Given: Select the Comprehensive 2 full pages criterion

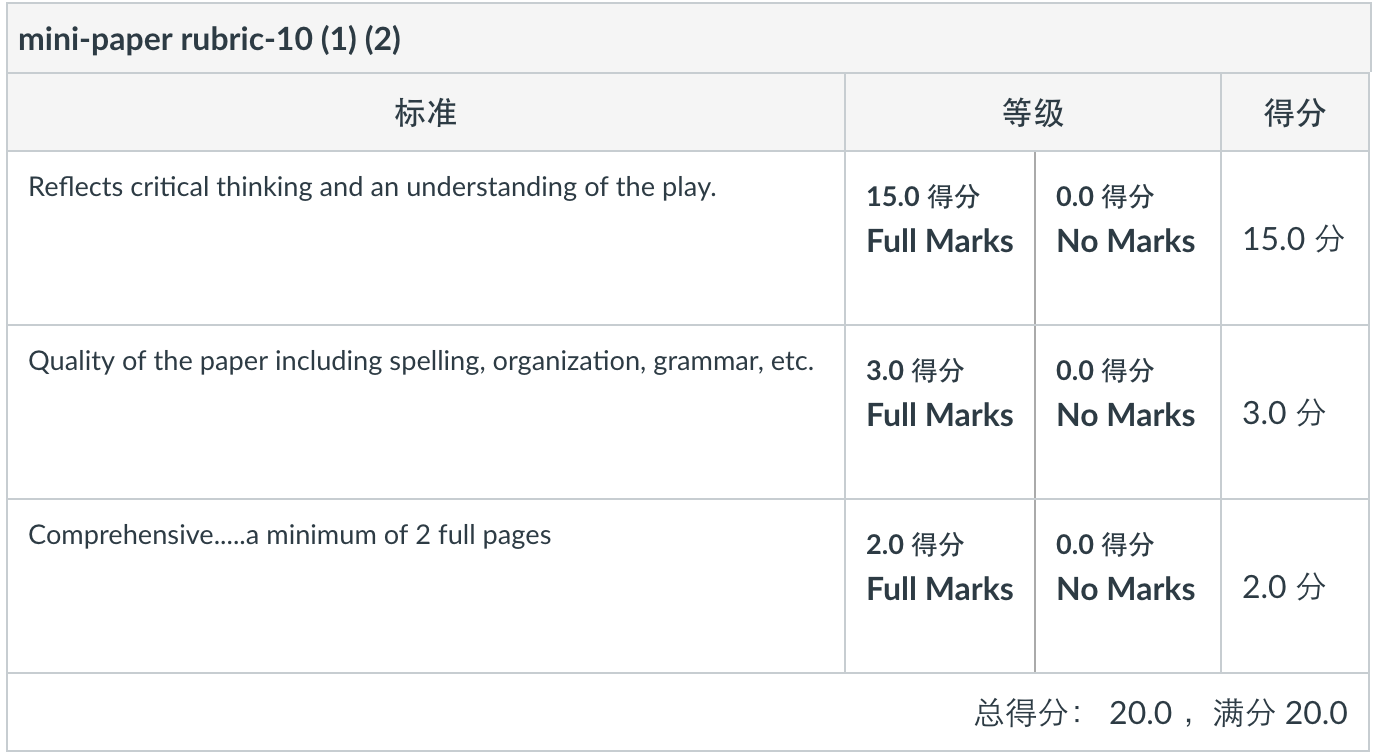Looking at the screenshot, I should pyautogui.click(x=290, y=535).
